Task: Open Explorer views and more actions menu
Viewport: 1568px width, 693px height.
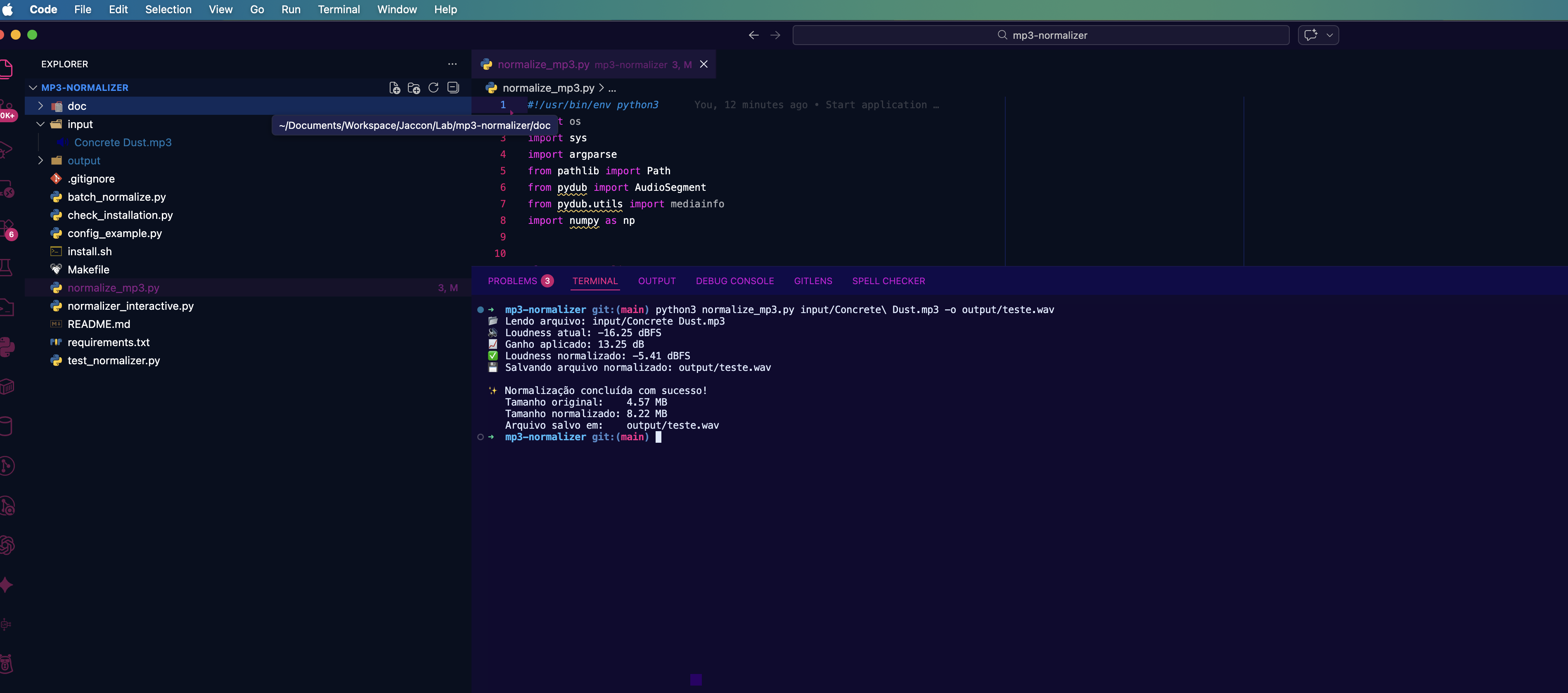Action: [x=452, y=64]
